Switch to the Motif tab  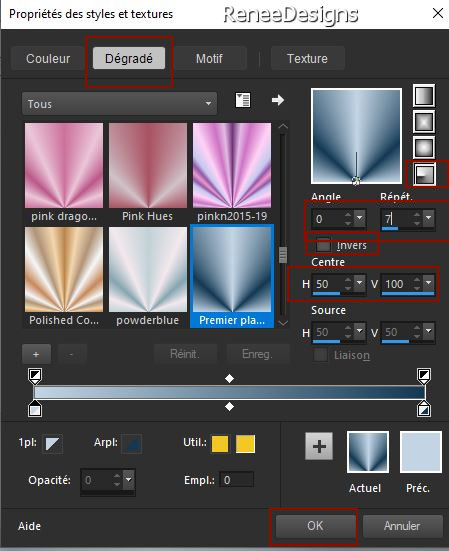(x=209, y=58)
